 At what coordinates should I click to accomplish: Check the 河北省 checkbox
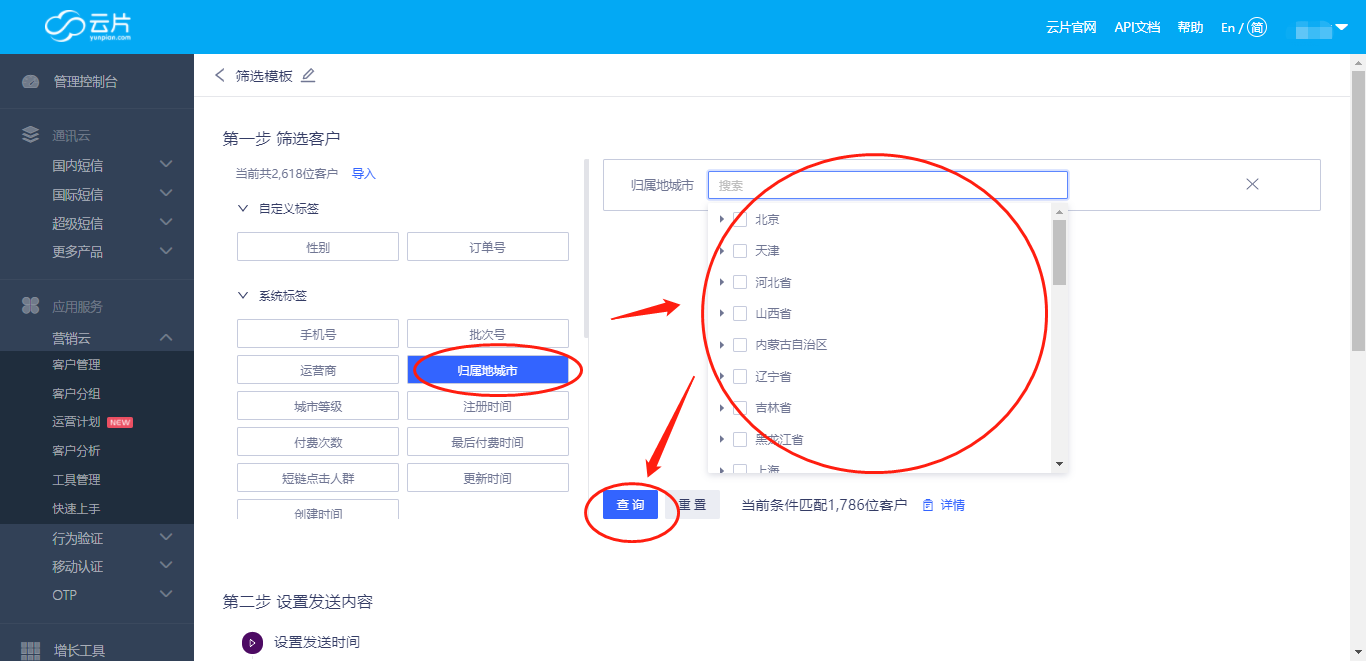pyautogui.click(x=740, y=282)
